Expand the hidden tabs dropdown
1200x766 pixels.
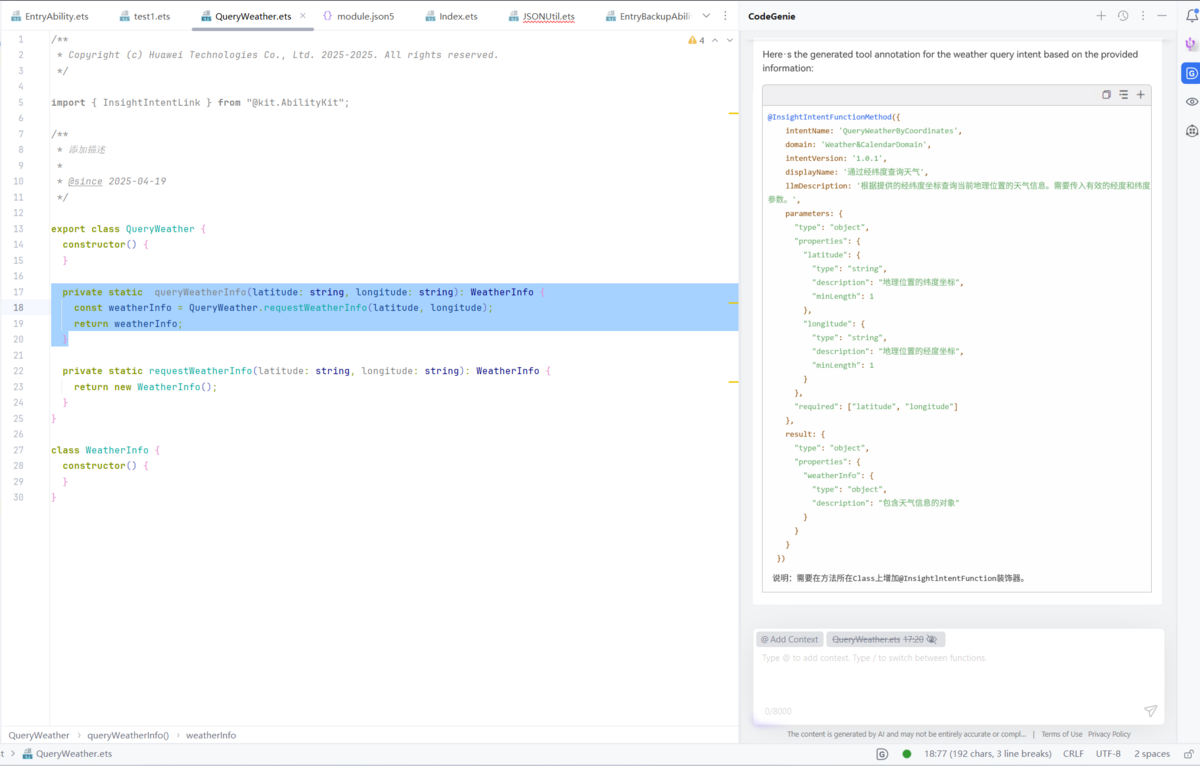[x=706, y=16]
